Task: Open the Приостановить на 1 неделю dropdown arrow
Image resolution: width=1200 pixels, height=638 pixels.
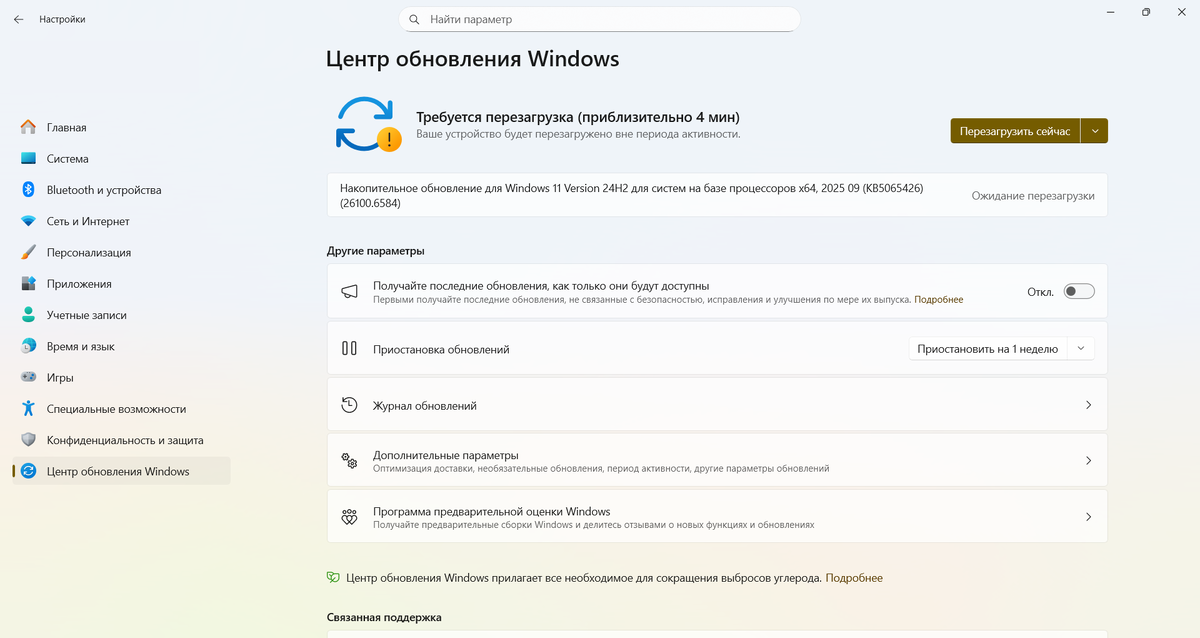Action: 1081,349
